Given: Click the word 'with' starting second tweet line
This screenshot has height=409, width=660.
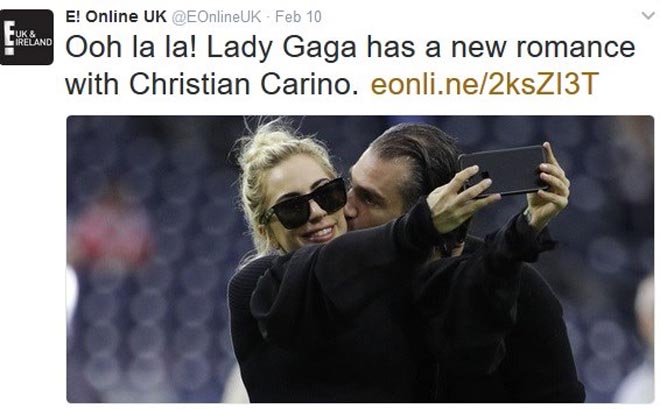Looking at the screenshot, I should click(93, 84).
